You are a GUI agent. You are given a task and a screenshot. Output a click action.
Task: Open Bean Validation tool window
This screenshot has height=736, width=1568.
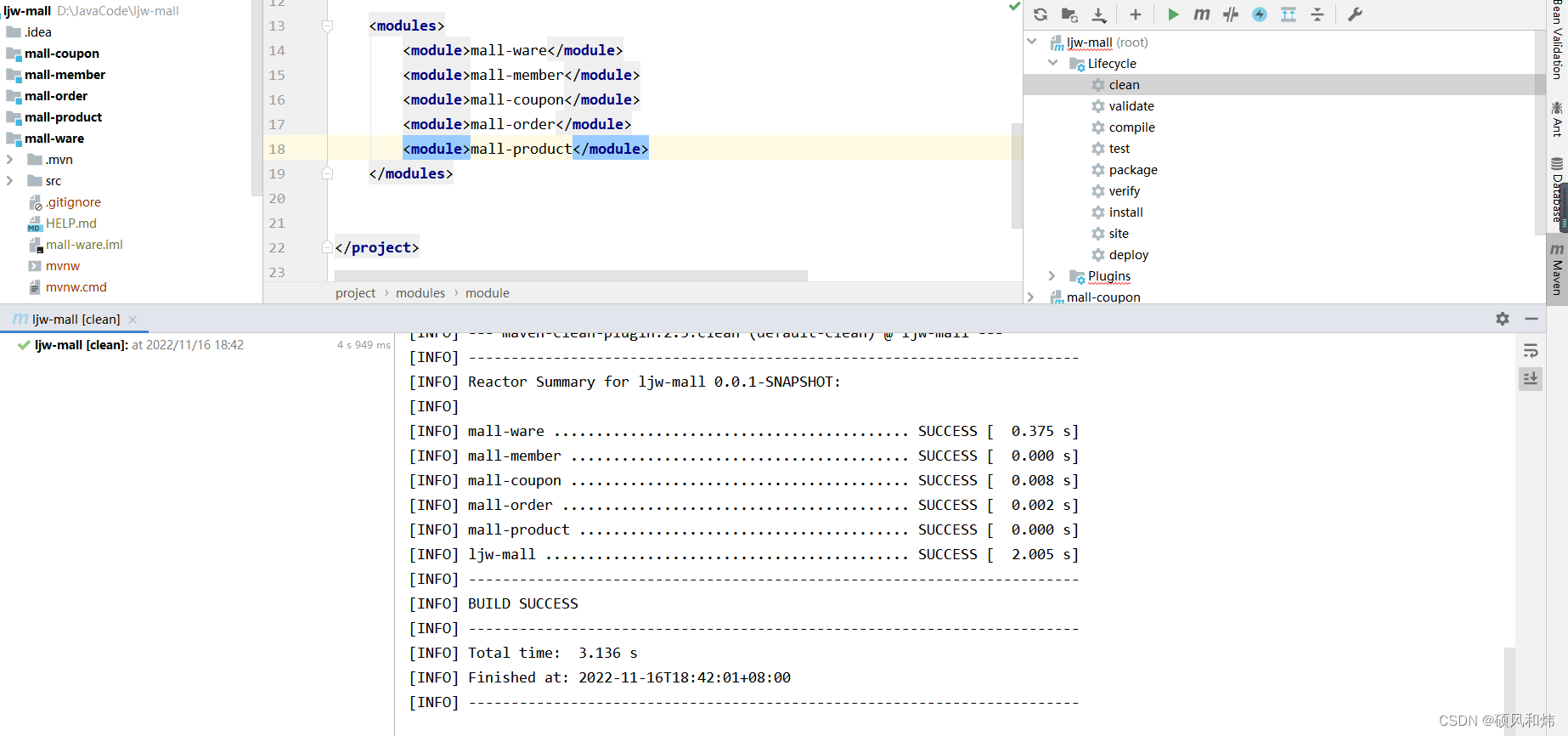click(x=1557, y=39)
